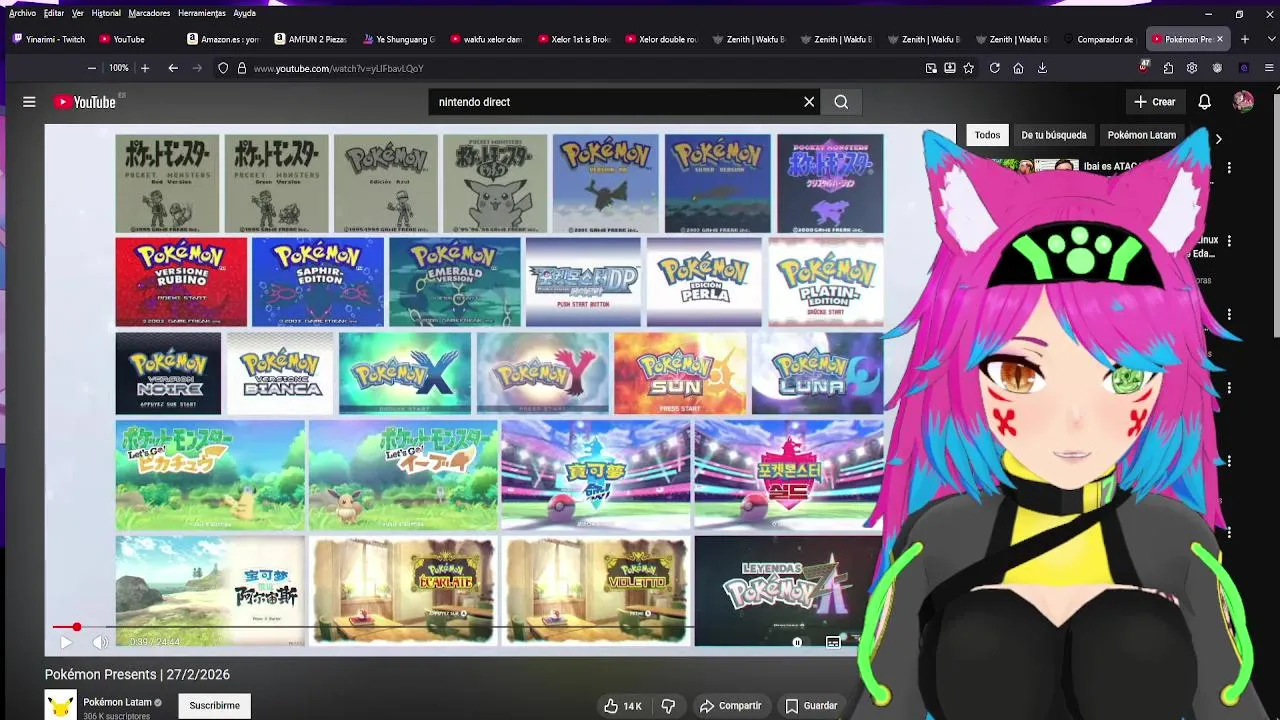This screenshot has width=1280, height=720.
Task: Open the Pokémon Presents video title
Action: pyautogui.click(x=137, y=675)
